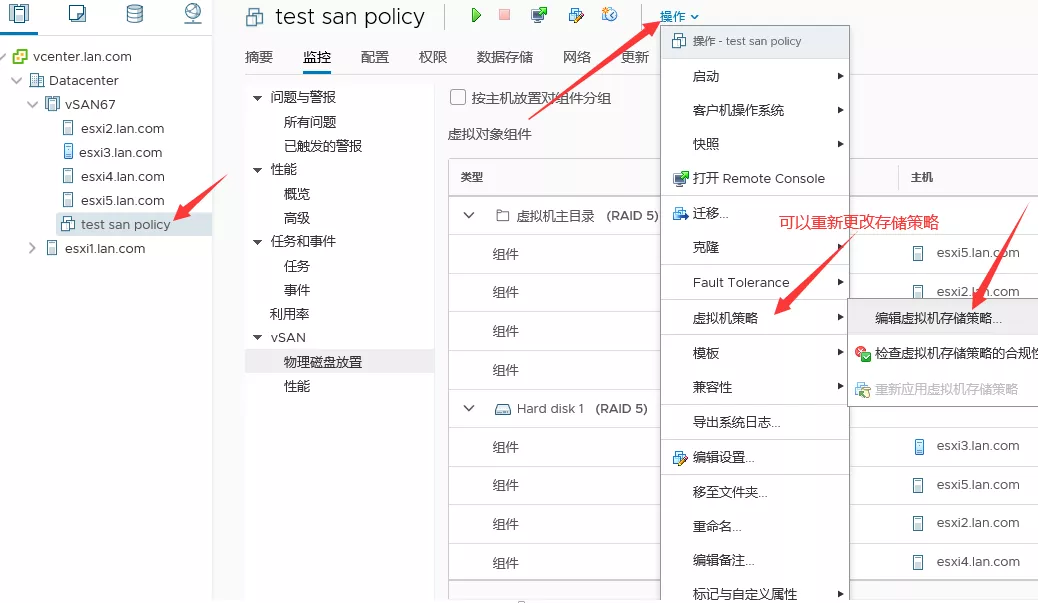The image size is (1038, 603).
Task: Switch to the Networking inventory view icon
Action: tap(193, 14)
